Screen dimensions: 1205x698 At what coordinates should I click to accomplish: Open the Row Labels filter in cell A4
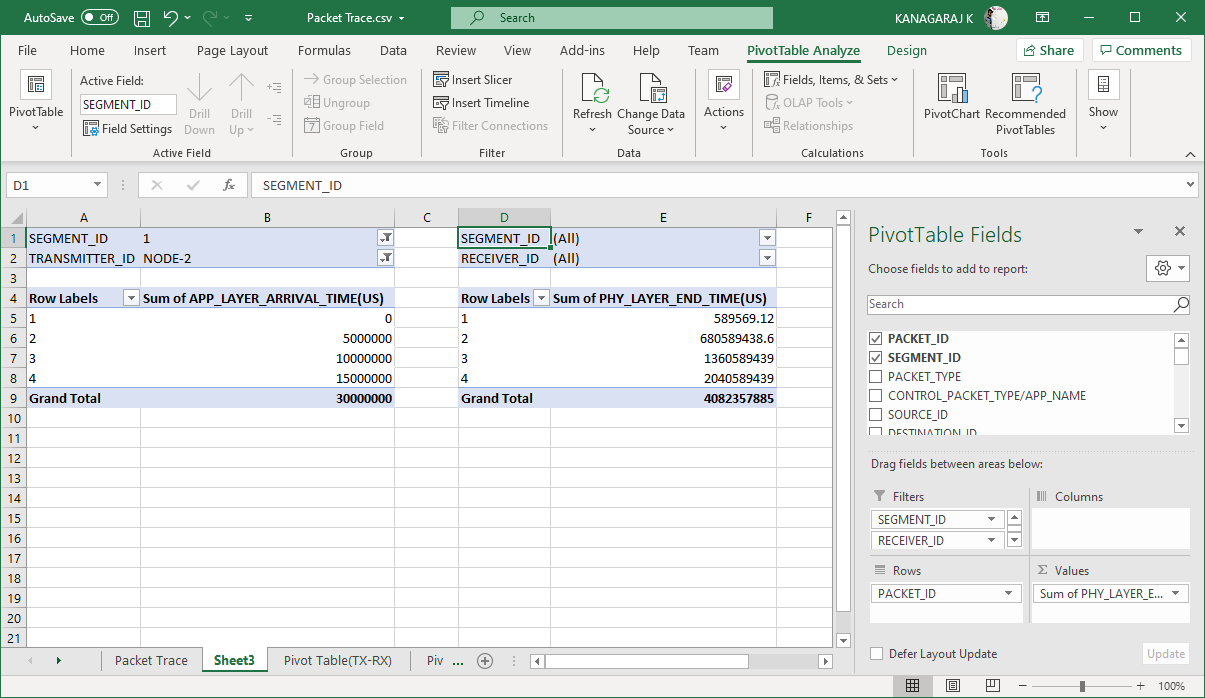click(x=130, y=298)
